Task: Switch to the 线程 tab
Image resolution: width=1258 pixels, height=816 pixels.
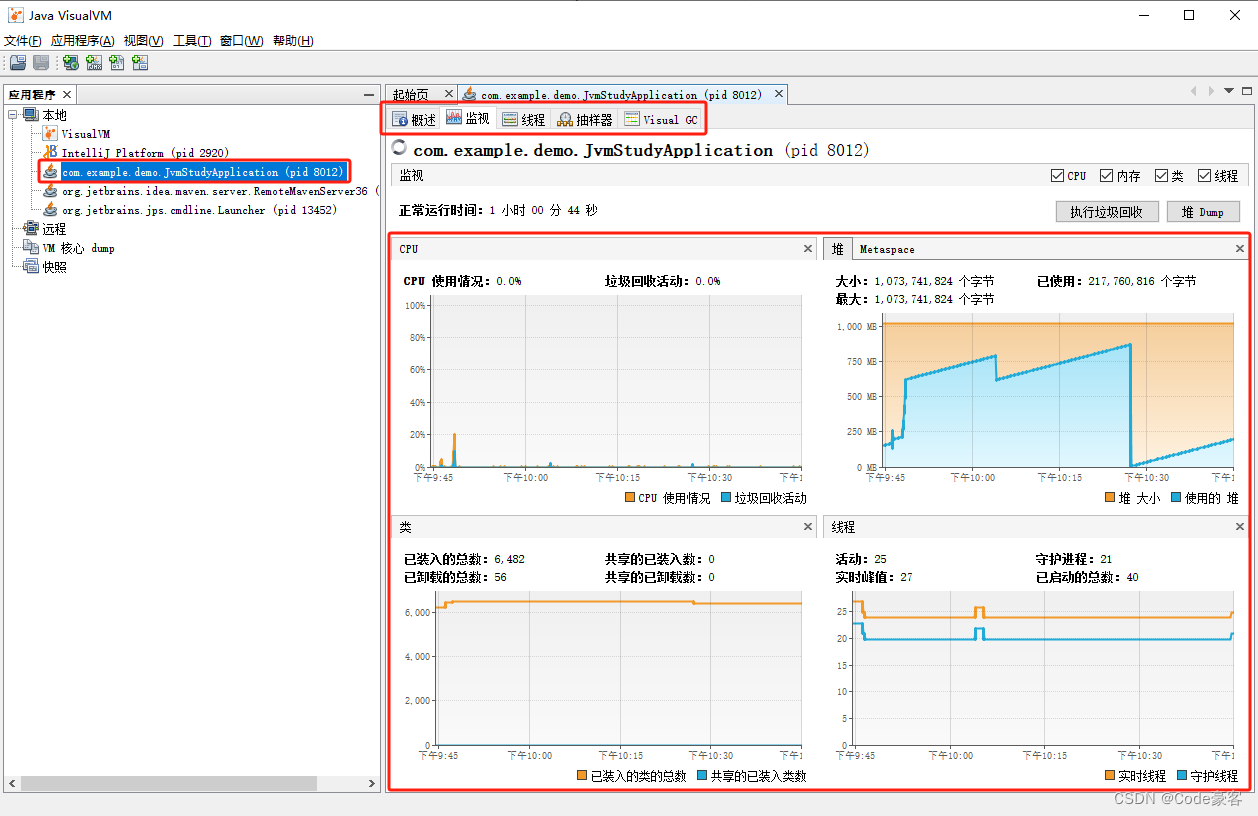Action: pos(524,120)
